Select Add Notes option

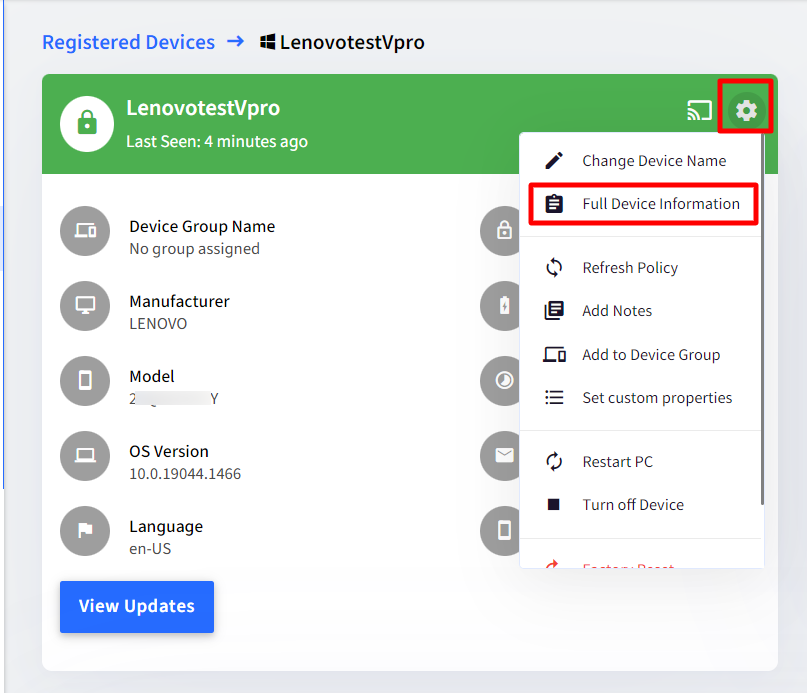tap(641, 311)
